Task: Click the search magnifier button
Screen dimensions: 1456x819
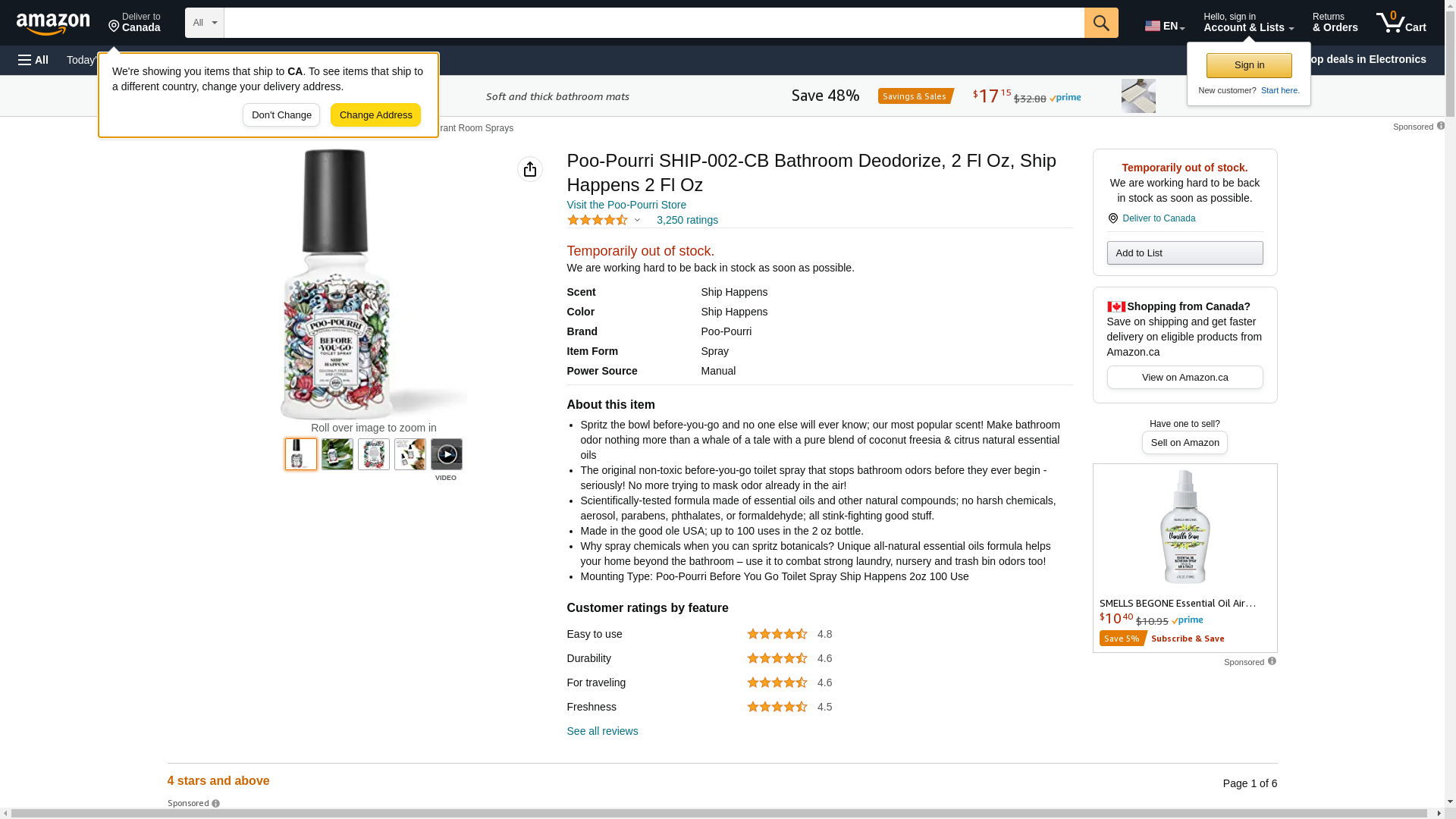Action: 1101,23
